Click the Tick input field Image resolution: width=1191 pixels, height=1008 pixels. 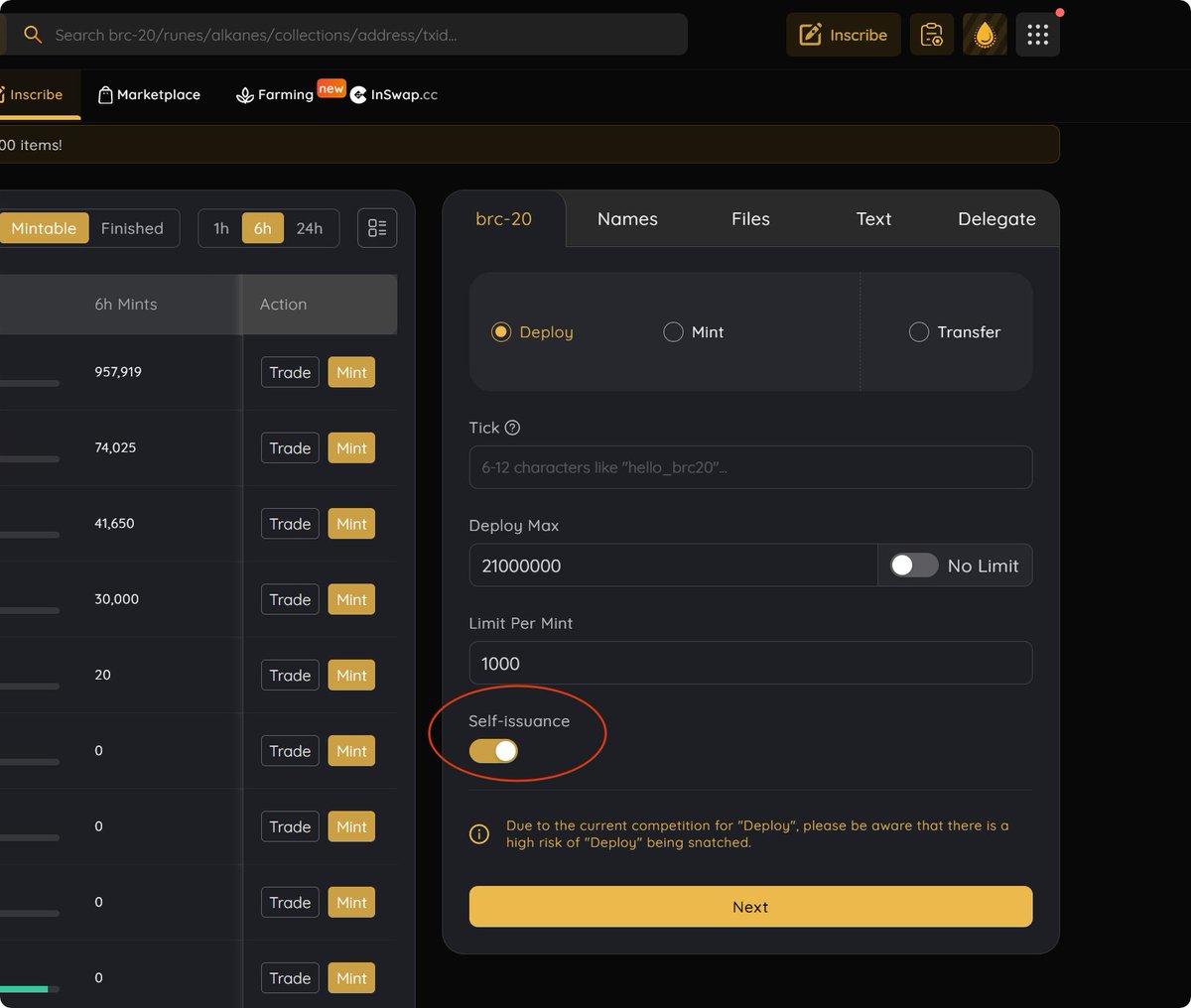coord(750,467)
